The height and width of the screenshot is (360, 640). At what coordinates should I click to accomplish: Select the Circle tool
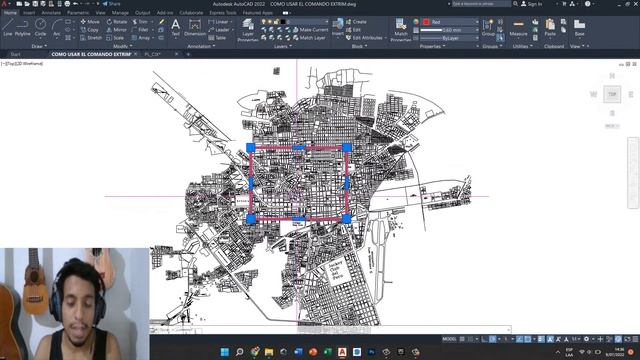[40, 27]
